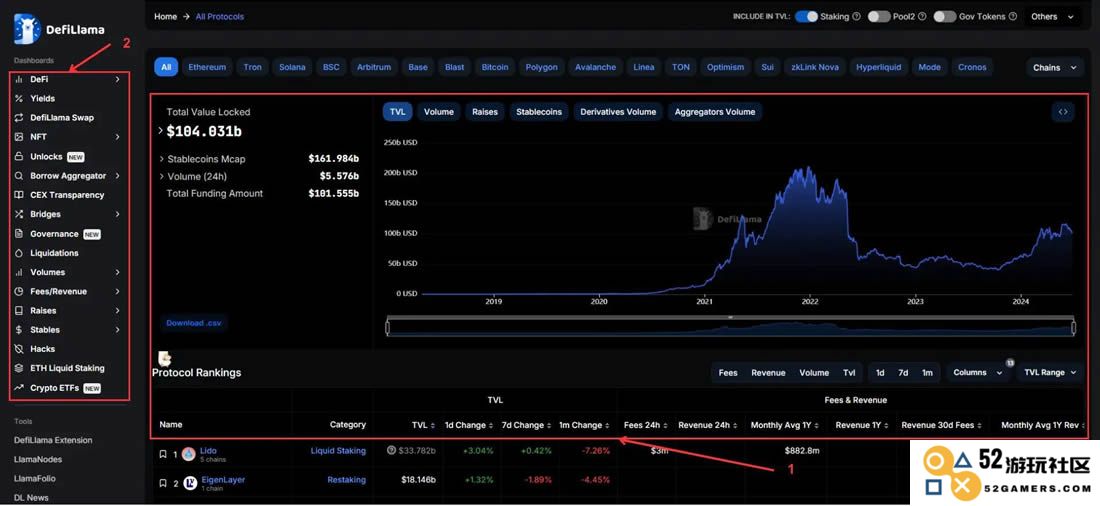
Task: Toggle Staking inclusion in TVL
Action: click(x=806, y=17)
